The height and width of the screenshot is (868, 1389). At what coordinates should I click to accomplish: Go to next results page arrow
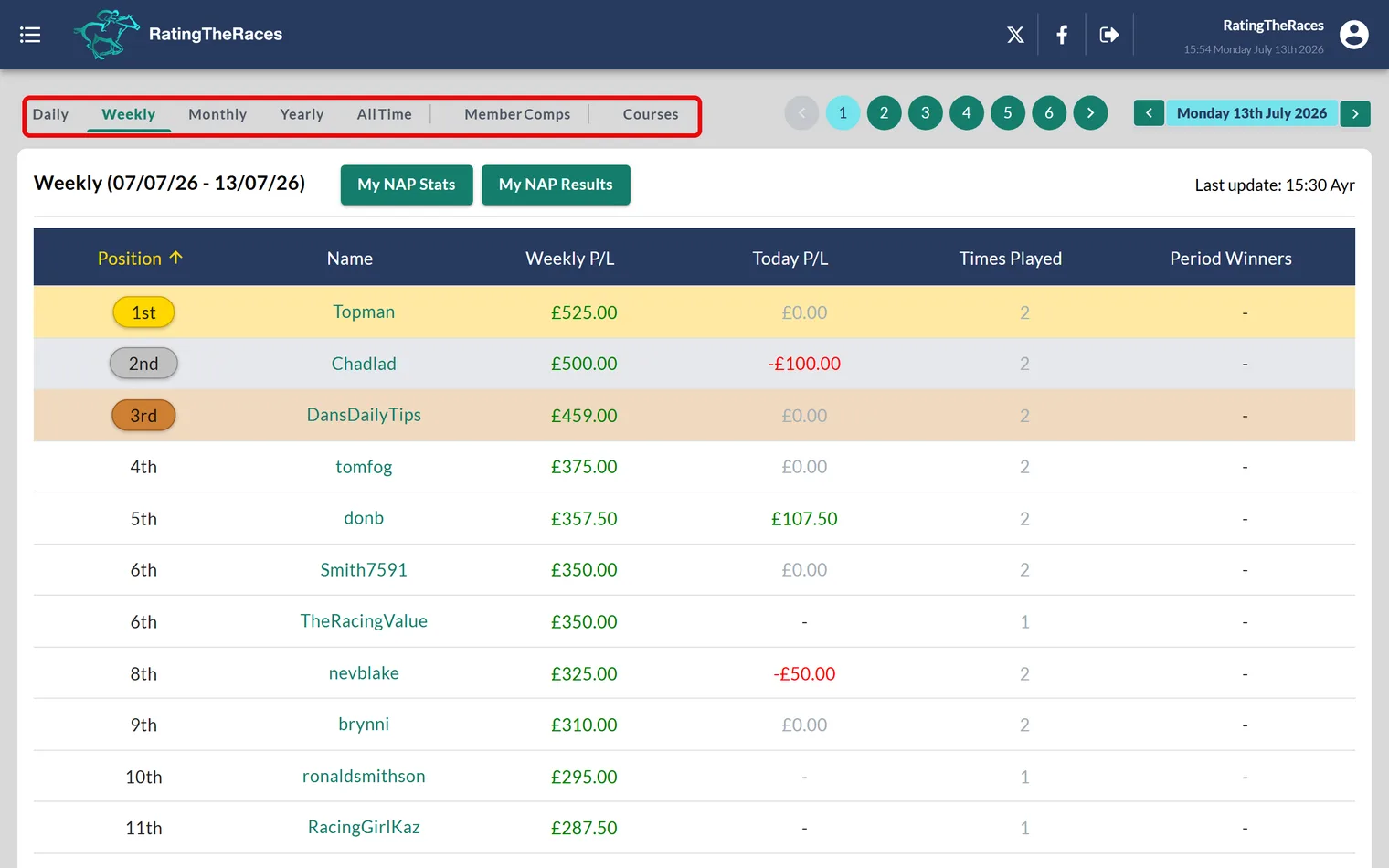1090,113
